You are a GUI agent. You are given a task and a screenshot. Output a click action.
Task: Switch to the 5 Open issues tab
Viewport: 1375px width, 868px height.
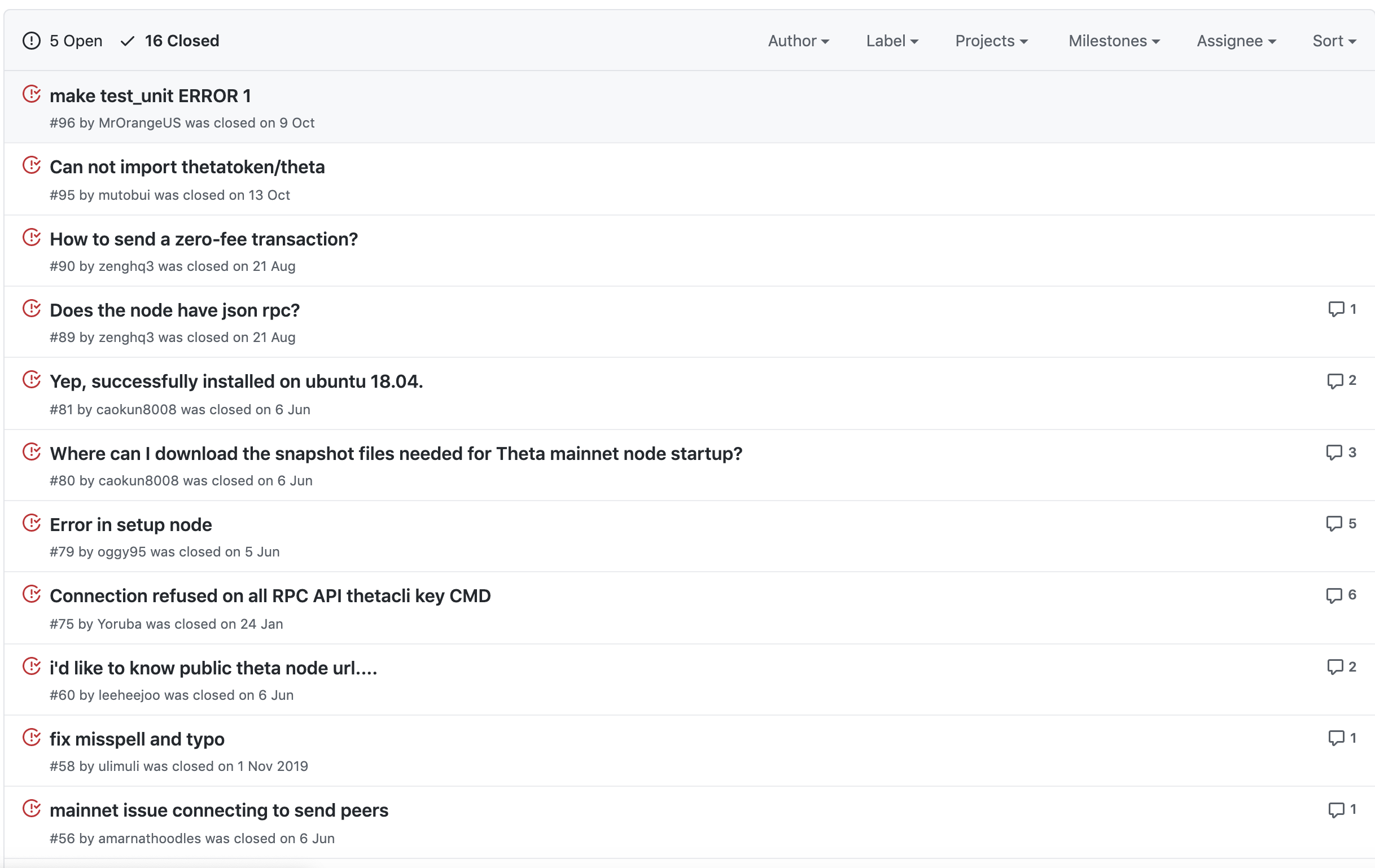[x=76, y=41]
